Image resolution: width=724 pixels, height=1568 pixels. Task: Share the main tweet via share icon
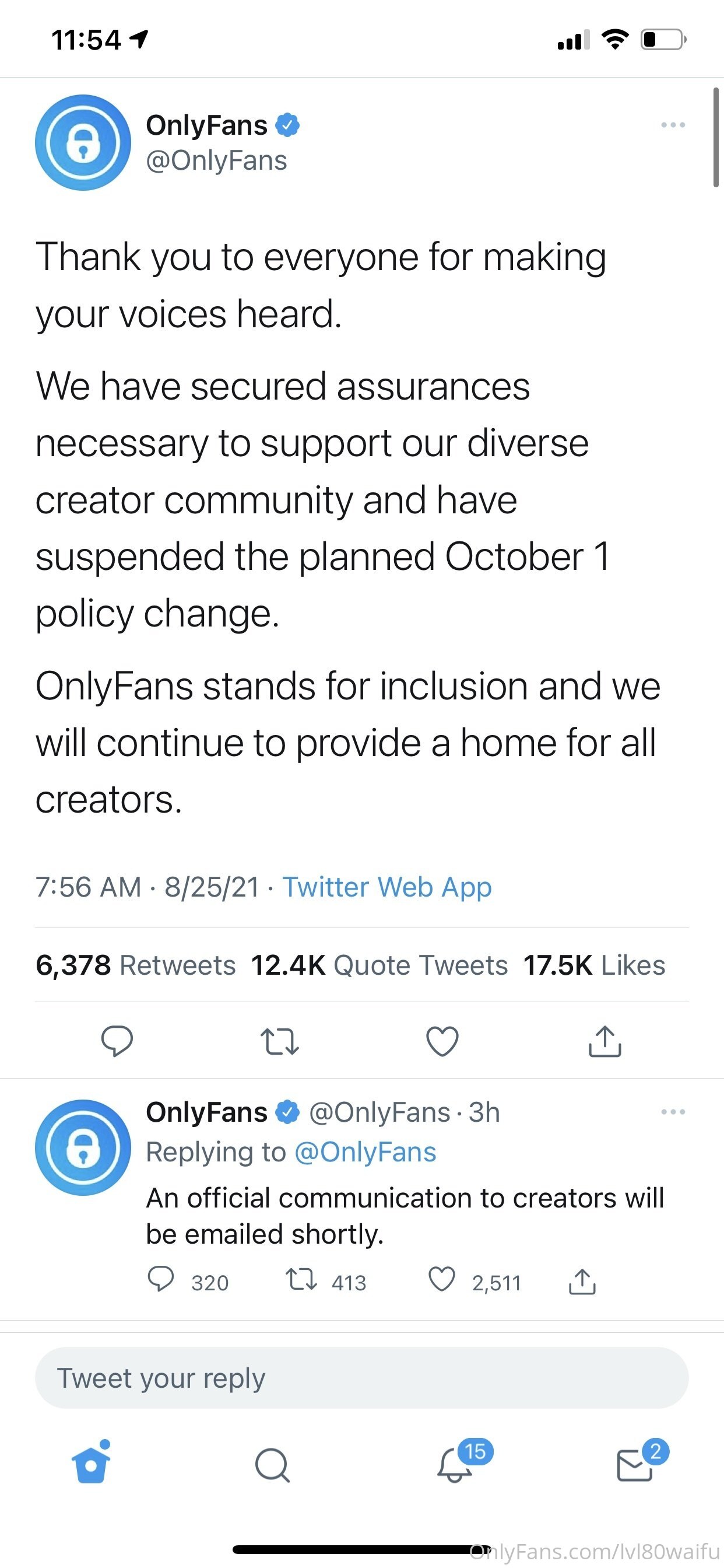pyautogui.click(x=604, y=1041)
